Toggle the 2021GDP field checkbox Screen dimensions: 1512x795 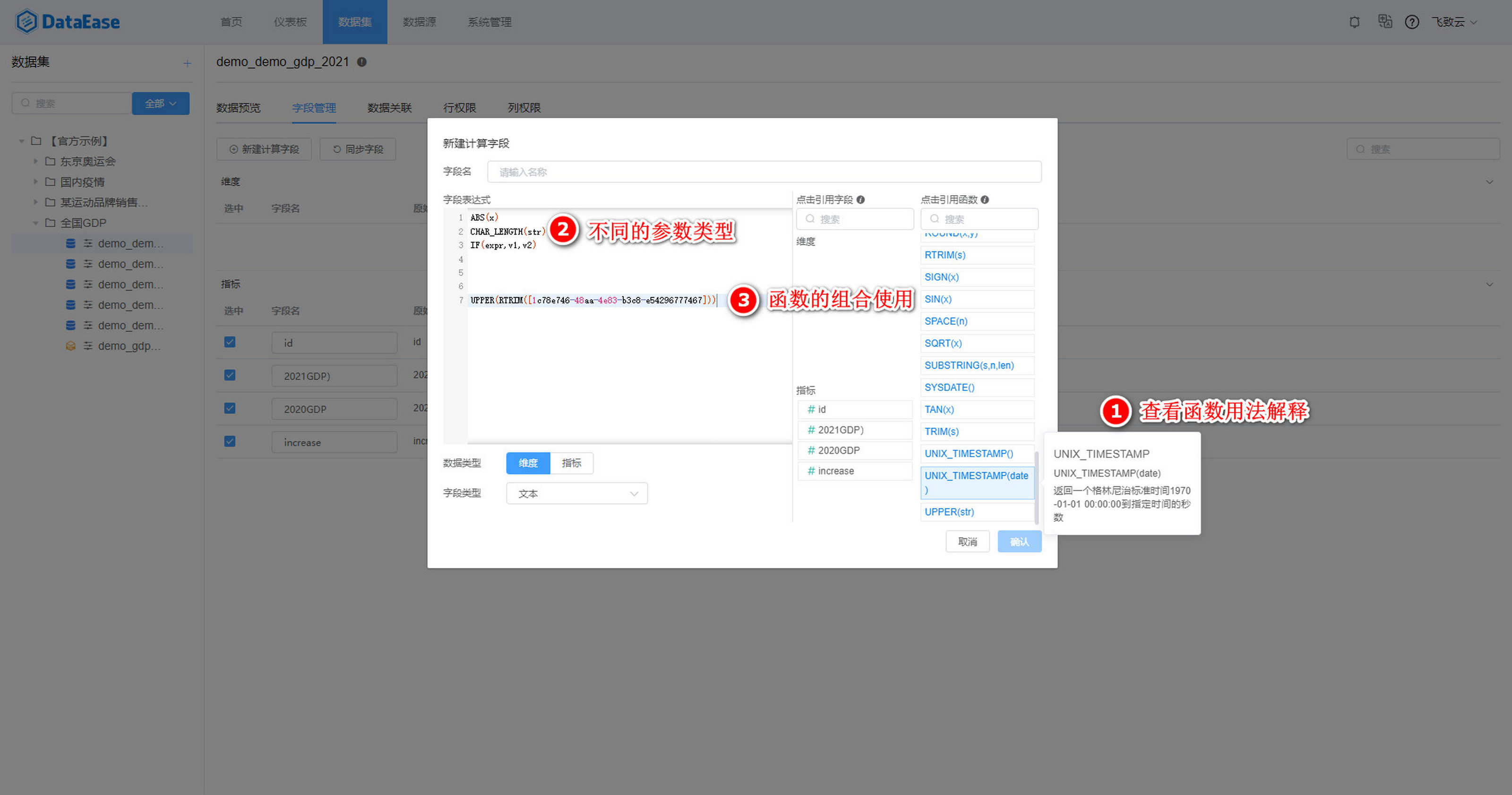pyautogui.click(x=231, y=374)
